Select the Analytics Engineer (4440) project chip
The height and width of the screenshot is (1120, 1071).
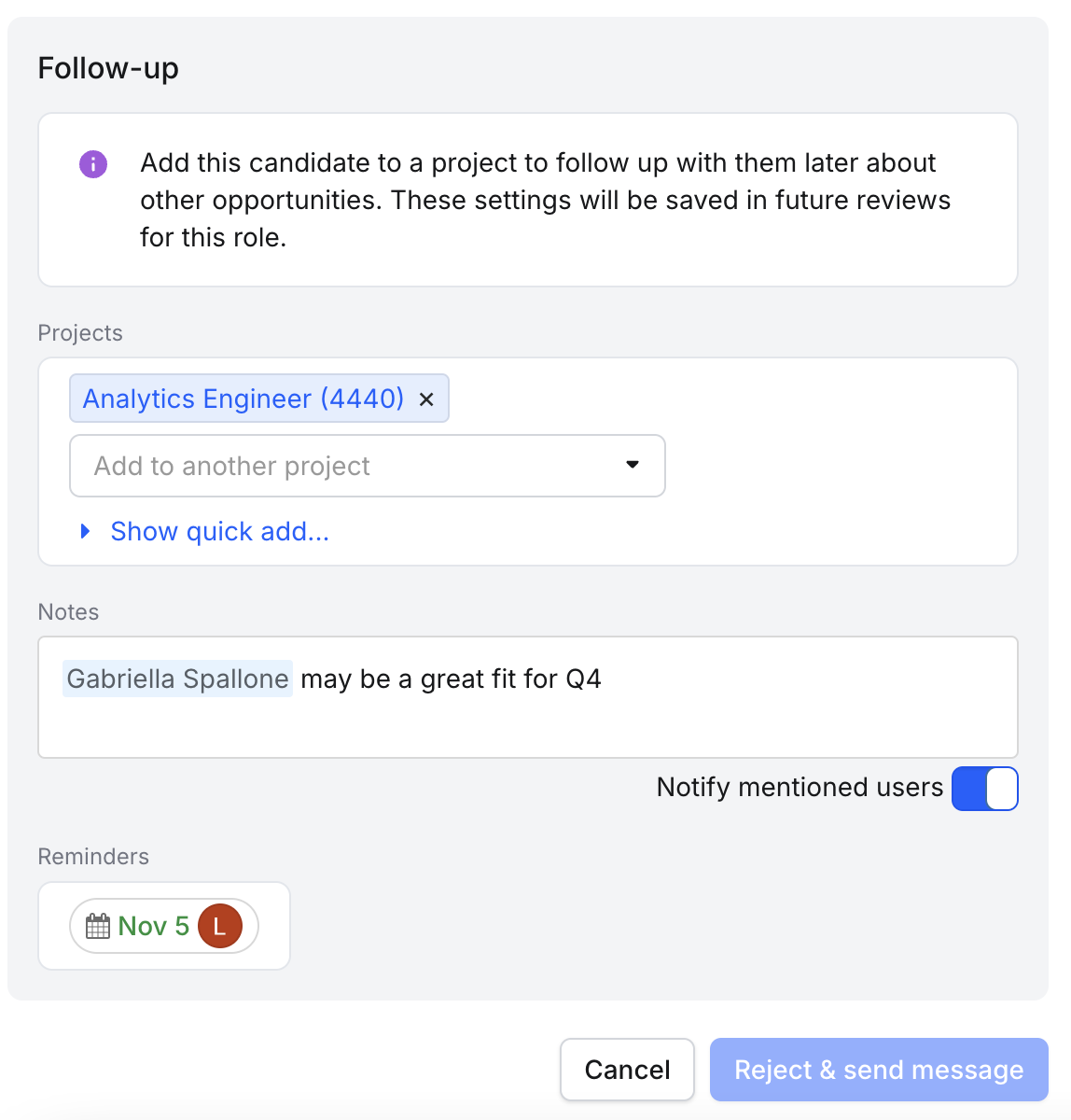click(x=243, y=399)
